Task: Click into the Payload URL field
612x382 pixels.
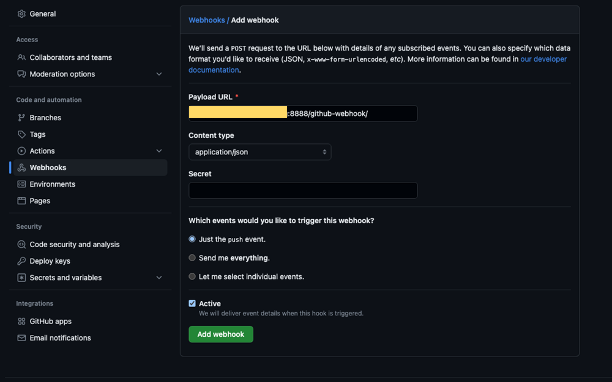Action: [303, 114]
